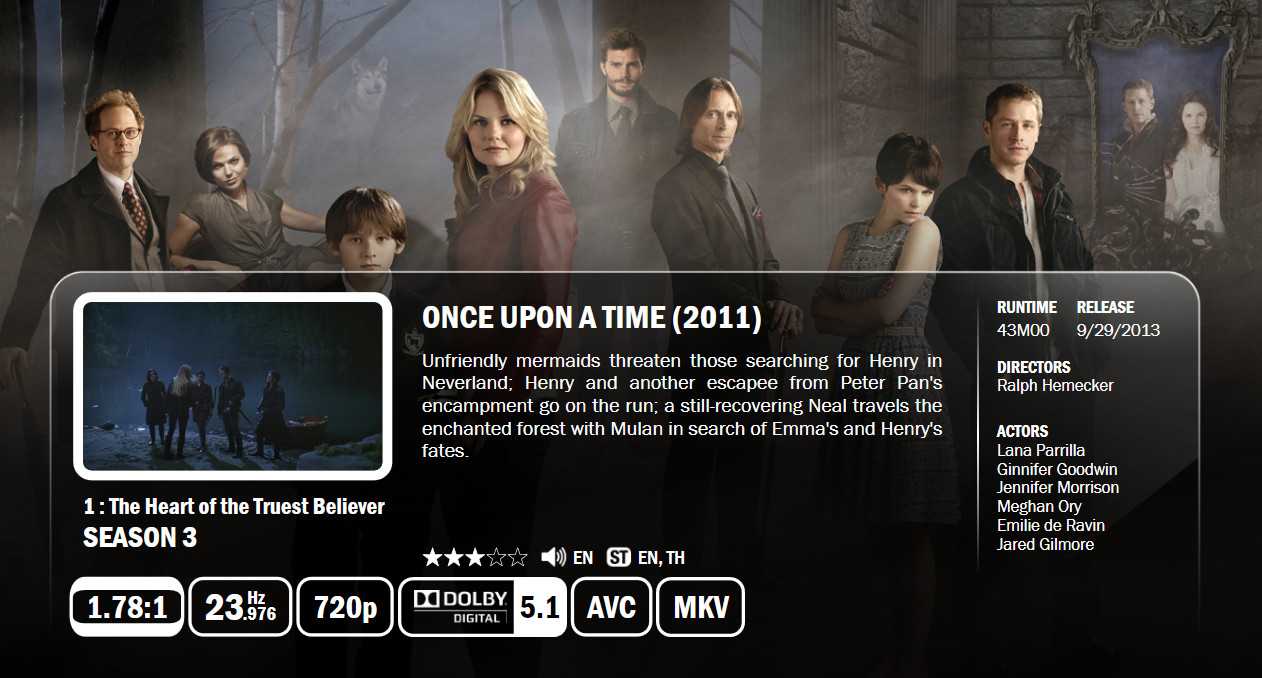Select actor Lana Parrilla
The height and width of the screenshot is (678, 1262).
point(1041,450)
